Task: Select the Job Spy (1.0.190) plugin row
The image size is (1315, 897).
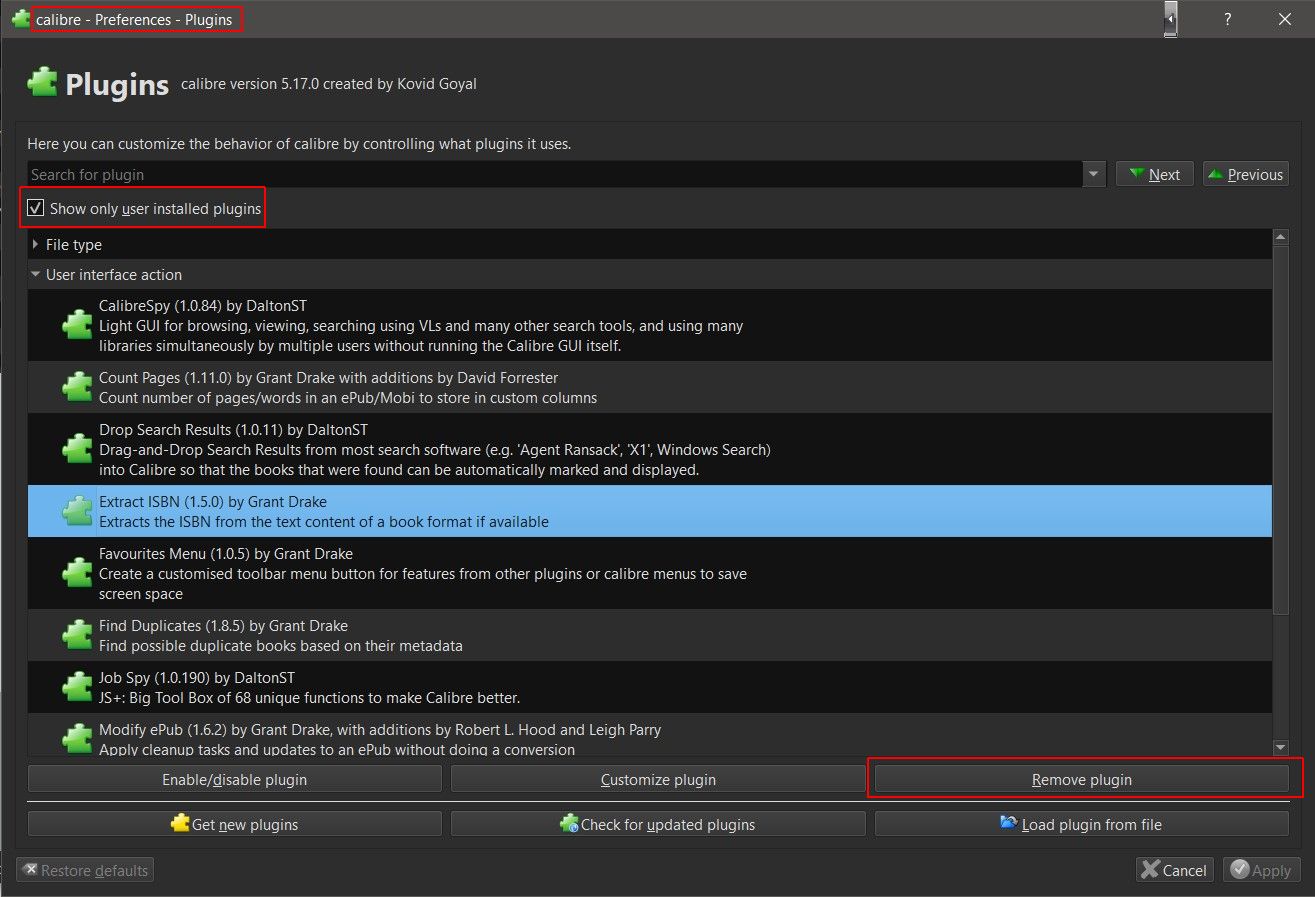Action: [650, 687]
